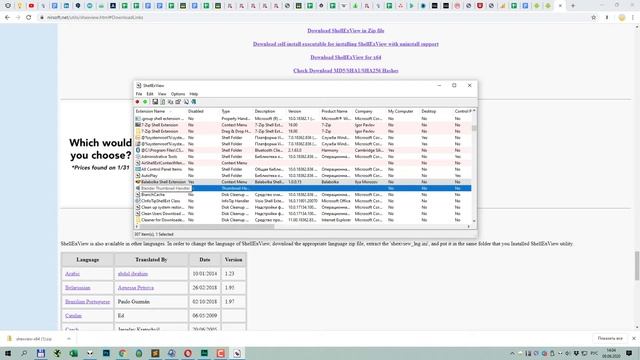
Task: Click the green Enable Selected Items toolbar icon
Action: pyautogui.click(x=145, y=102)
